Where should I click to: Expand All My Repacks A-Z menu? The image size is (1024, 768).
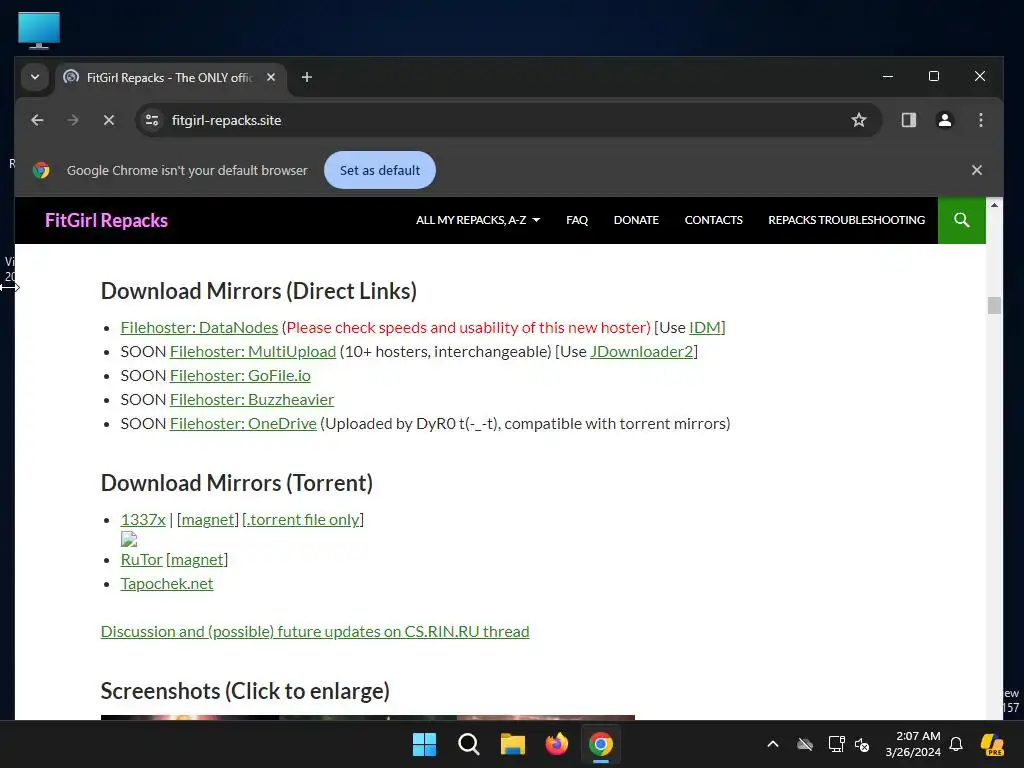[x=477, y=220]
